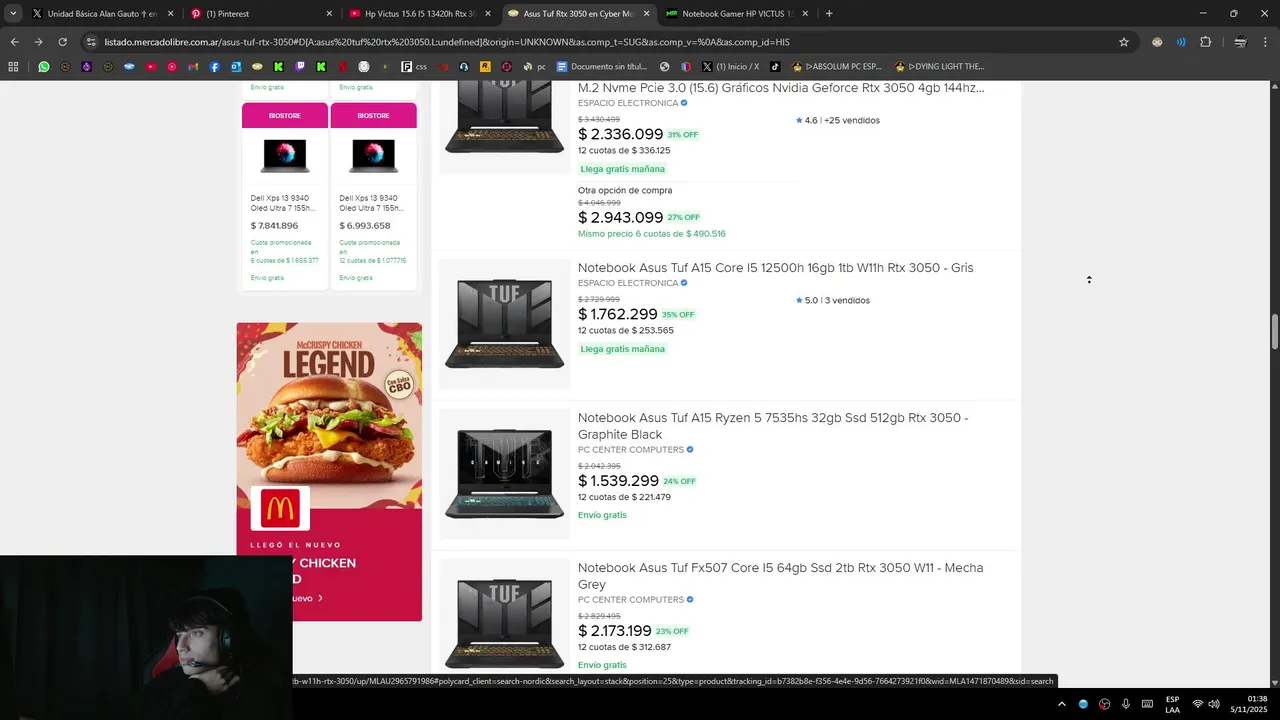Open site information icon in address bar
The image size is (1280, 720).
tap(92, 42)
